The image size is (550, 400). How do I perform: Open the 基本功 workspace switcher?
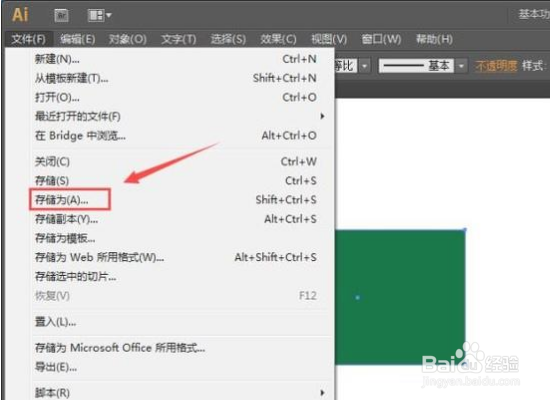pos(534,14)
